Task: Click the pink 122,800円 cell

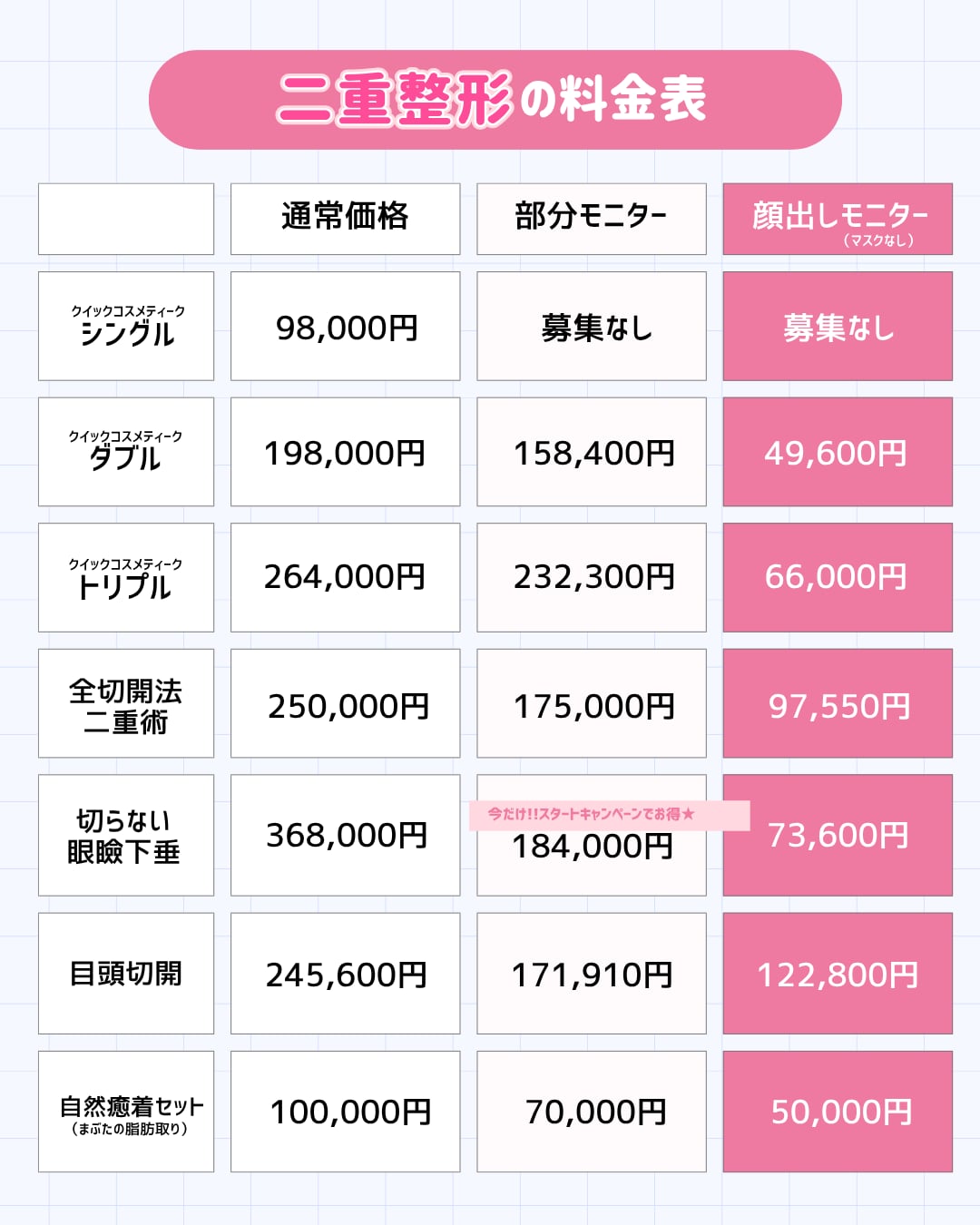Action: pos(838,973)
